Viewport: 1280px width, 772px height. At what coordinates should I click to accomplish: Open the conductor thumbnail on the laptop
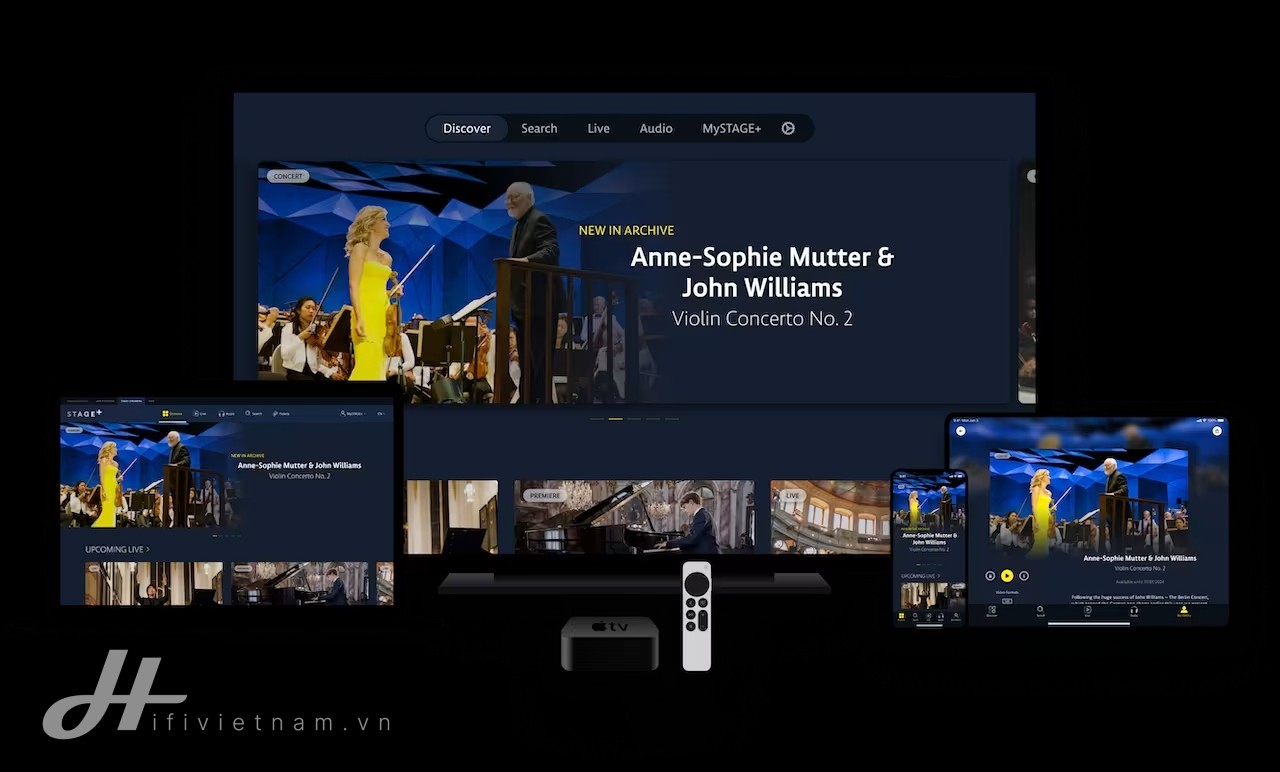(x=154, y=583)
